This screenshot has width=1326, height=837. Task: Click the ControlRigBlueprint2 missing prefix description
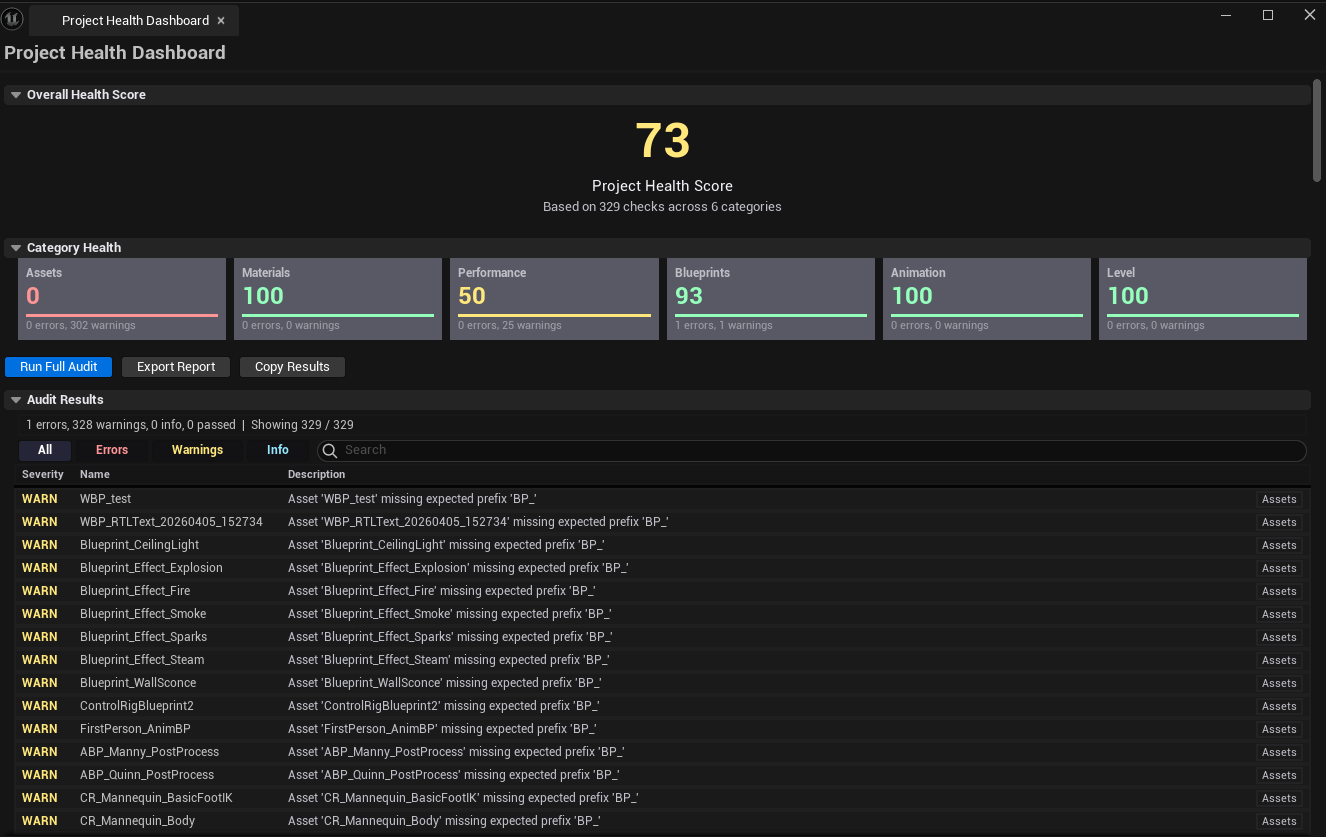444,706
